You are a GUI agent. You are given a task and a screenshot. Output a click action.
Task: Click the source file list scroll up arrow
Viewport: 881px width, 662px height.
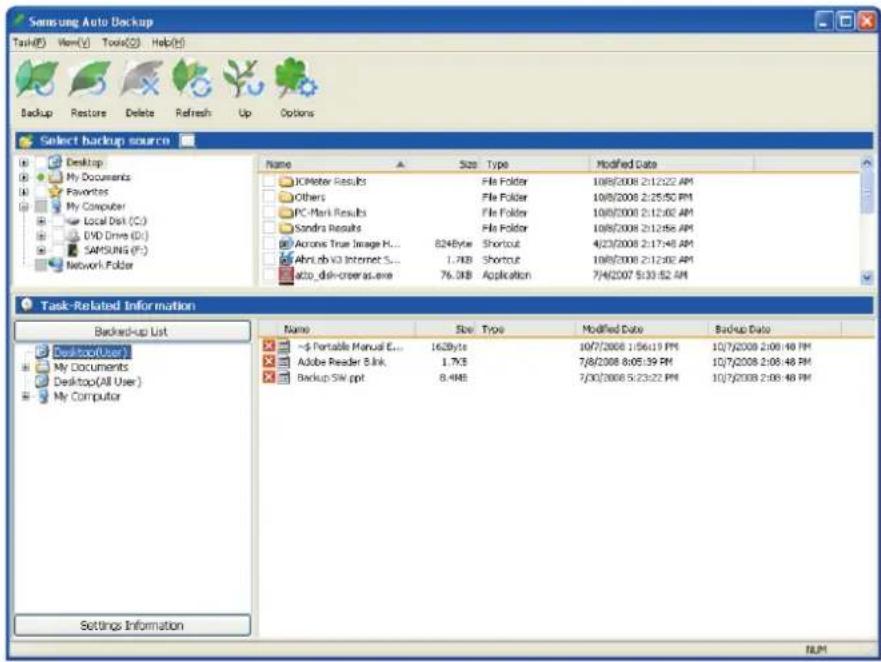pos(867,164)
